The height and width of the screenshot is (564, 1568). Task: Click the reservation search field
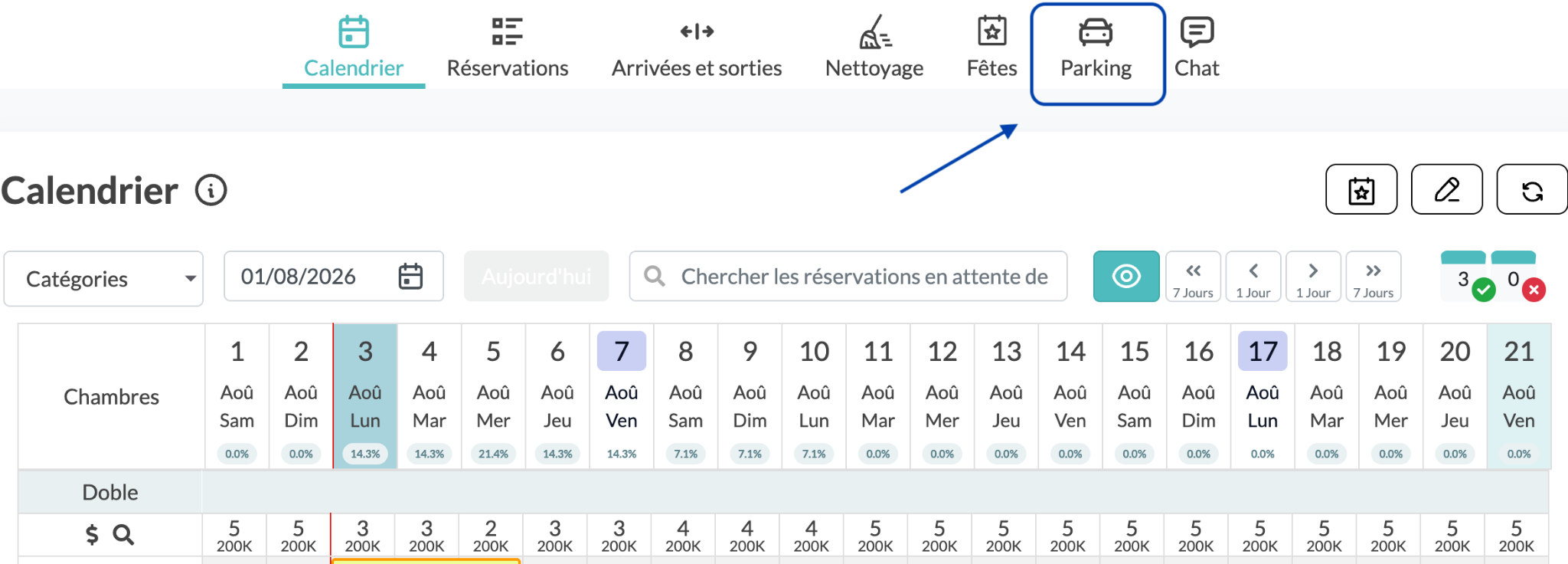coord(848,276)
